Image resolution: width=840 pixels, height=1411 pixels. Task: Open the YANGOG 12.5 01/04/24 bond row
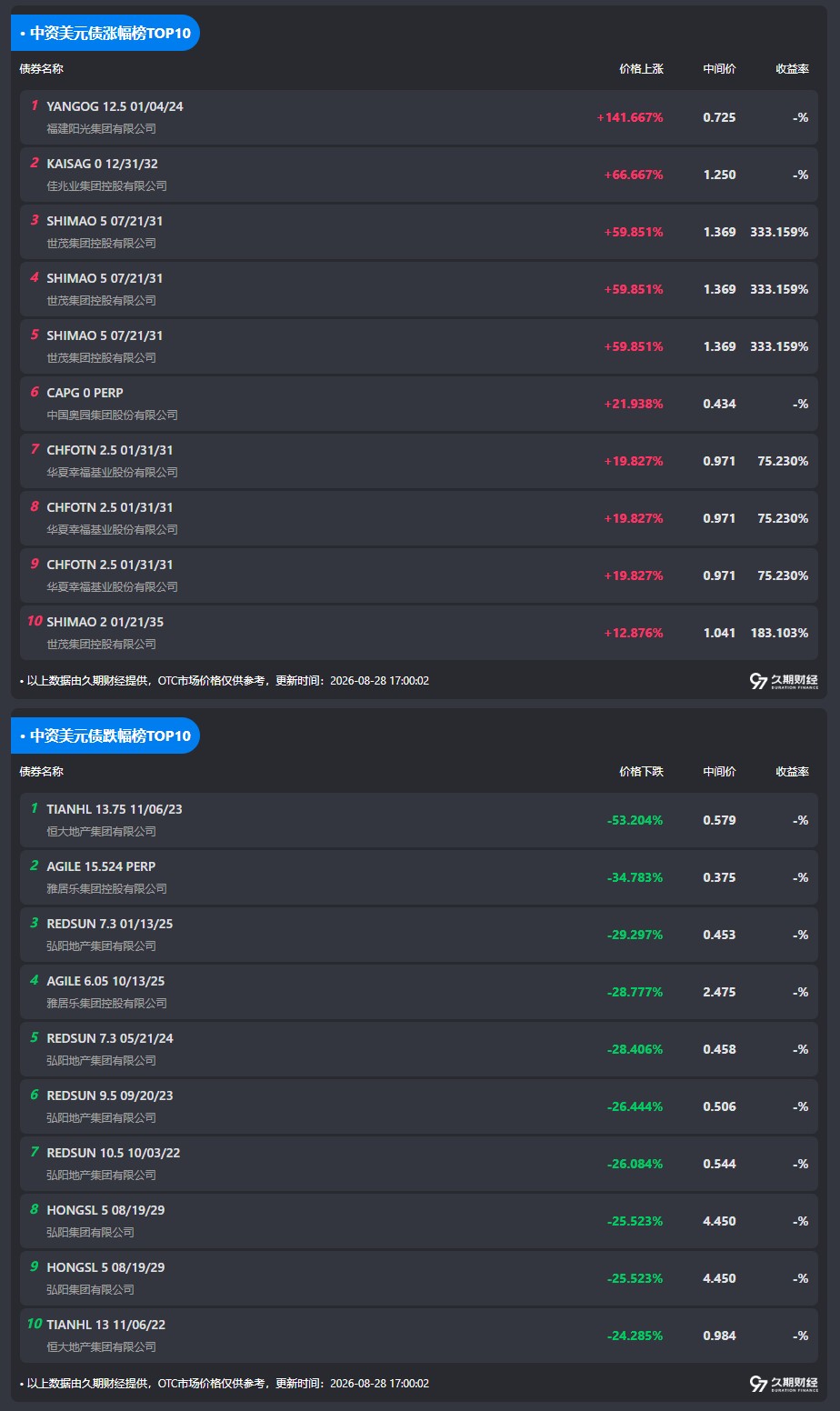click(419, 117)
